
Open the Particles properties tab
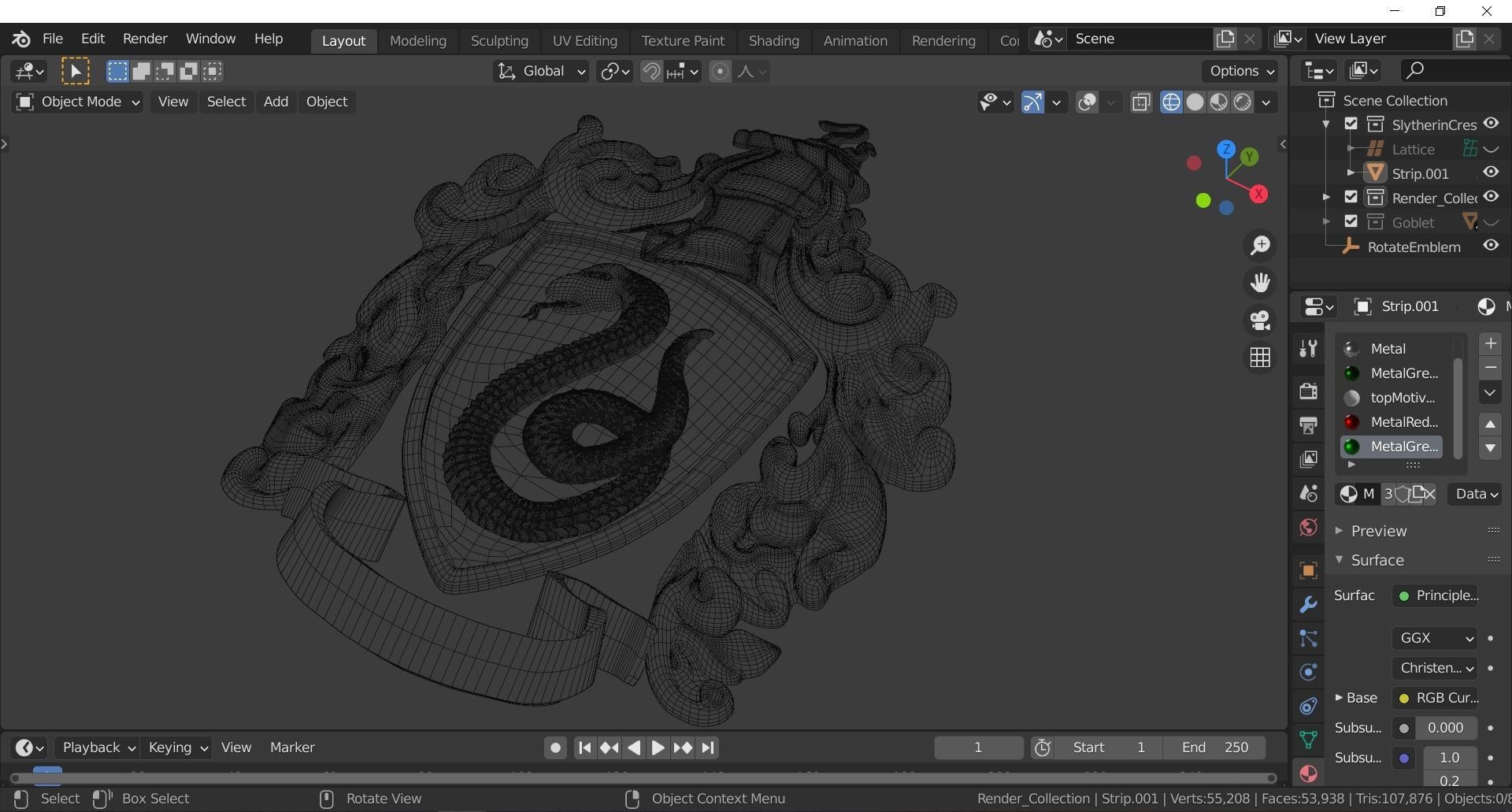(1308, 638)
